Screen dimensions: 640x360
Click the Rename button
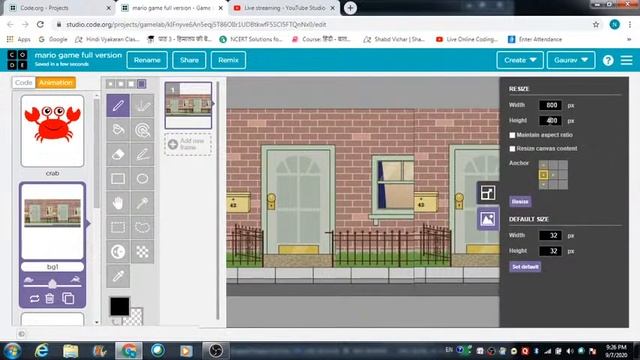click(147, 60)
